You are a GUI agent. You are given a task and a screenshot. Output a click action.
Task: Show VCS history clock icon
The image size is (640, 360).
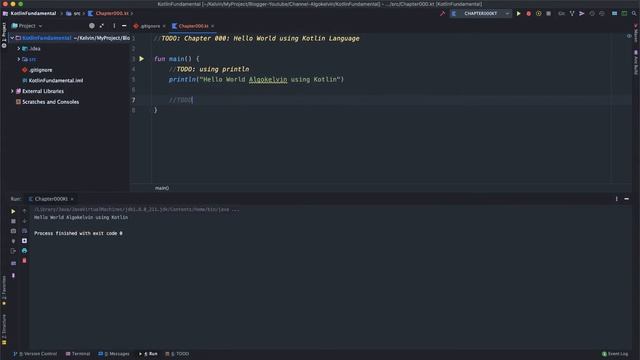coord(592,13)
